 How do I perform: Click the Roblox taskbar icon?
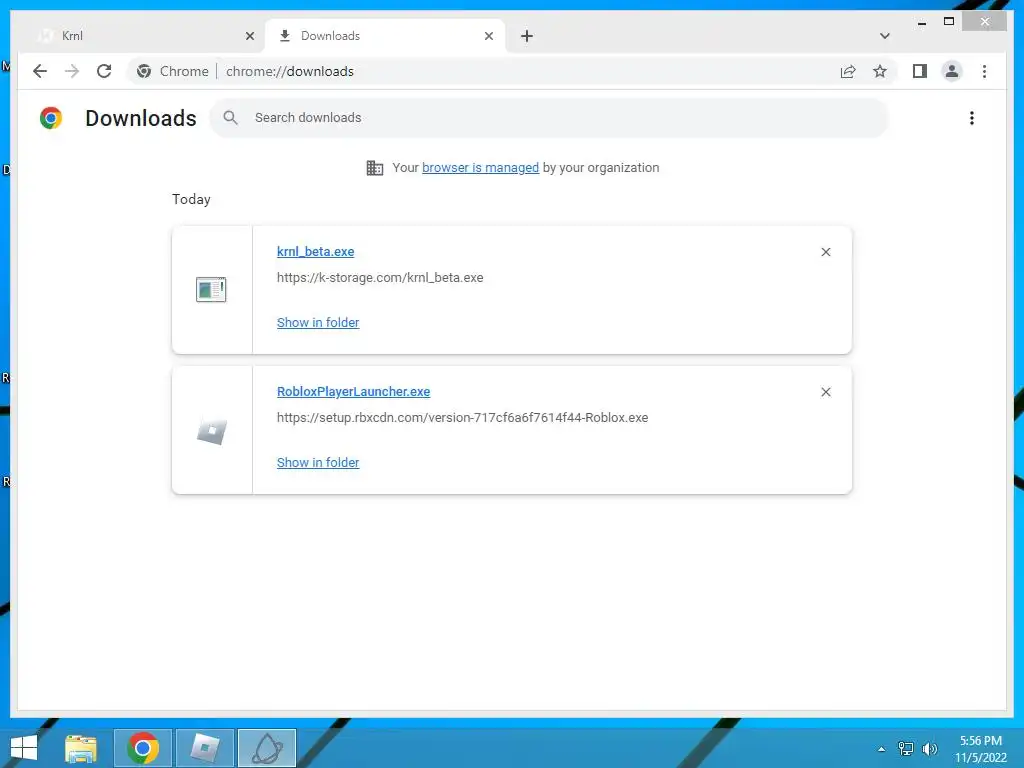pos(205,748)
